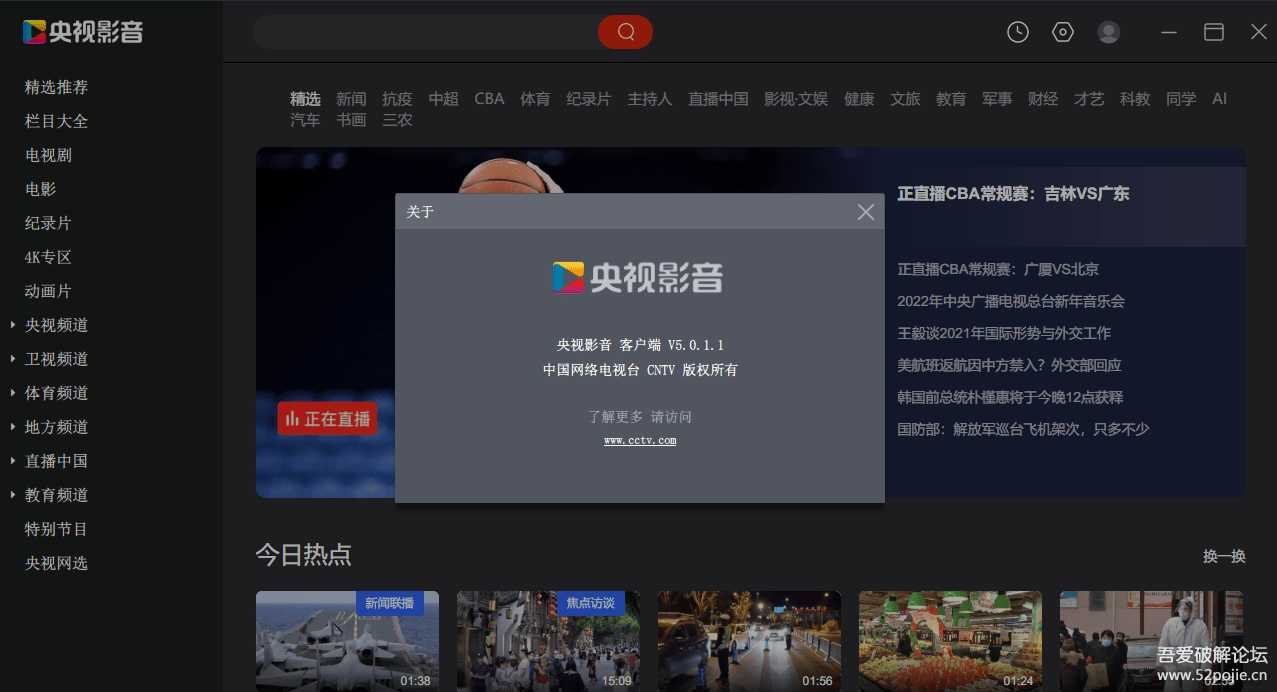Viewport: 1277px width, 692px height.
Task: Open settings hexagon icon
Action: [1062, 32]
